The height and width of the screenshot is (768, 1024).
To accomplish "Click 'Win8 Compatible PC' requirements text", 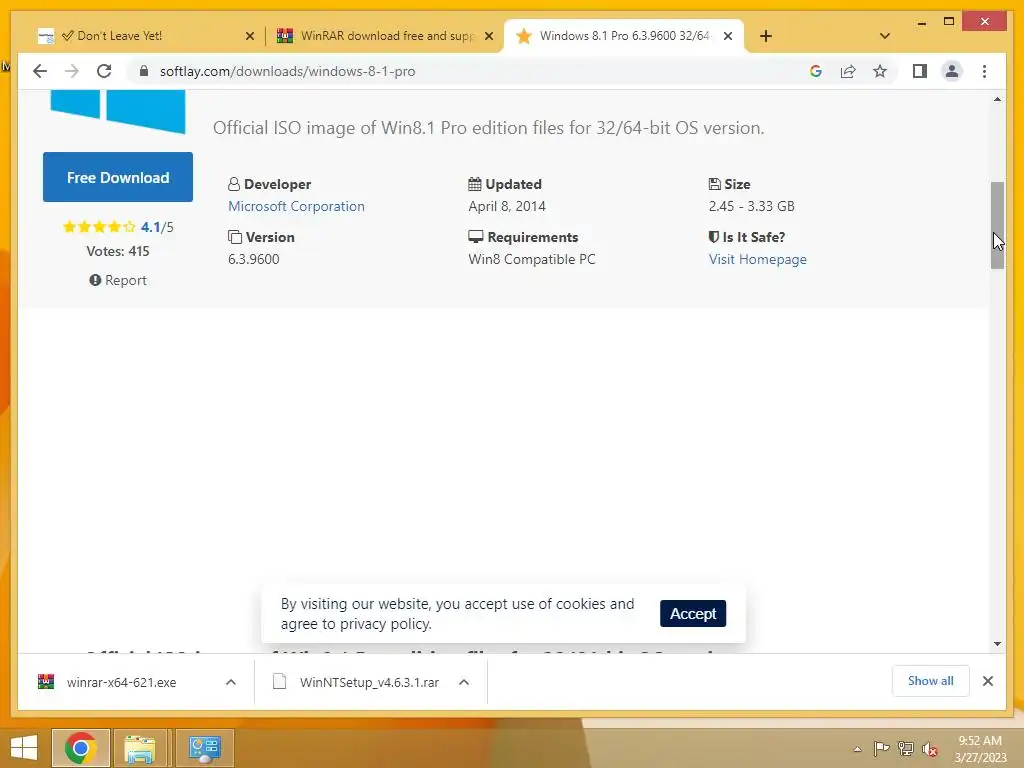I will [x=532, y=259].
